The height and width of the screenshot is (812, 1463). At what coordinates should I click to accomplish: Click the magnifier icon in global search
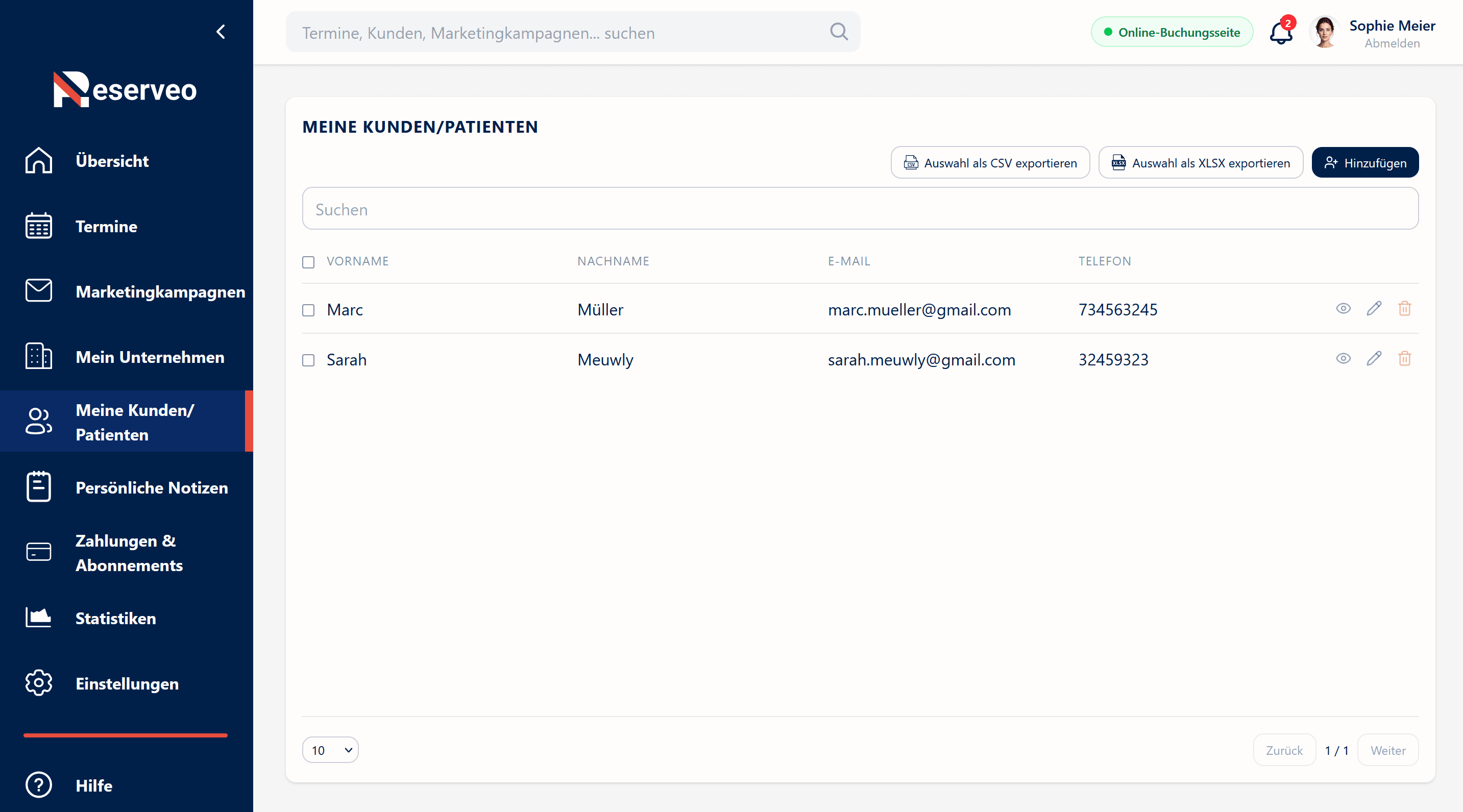[839, 32]
